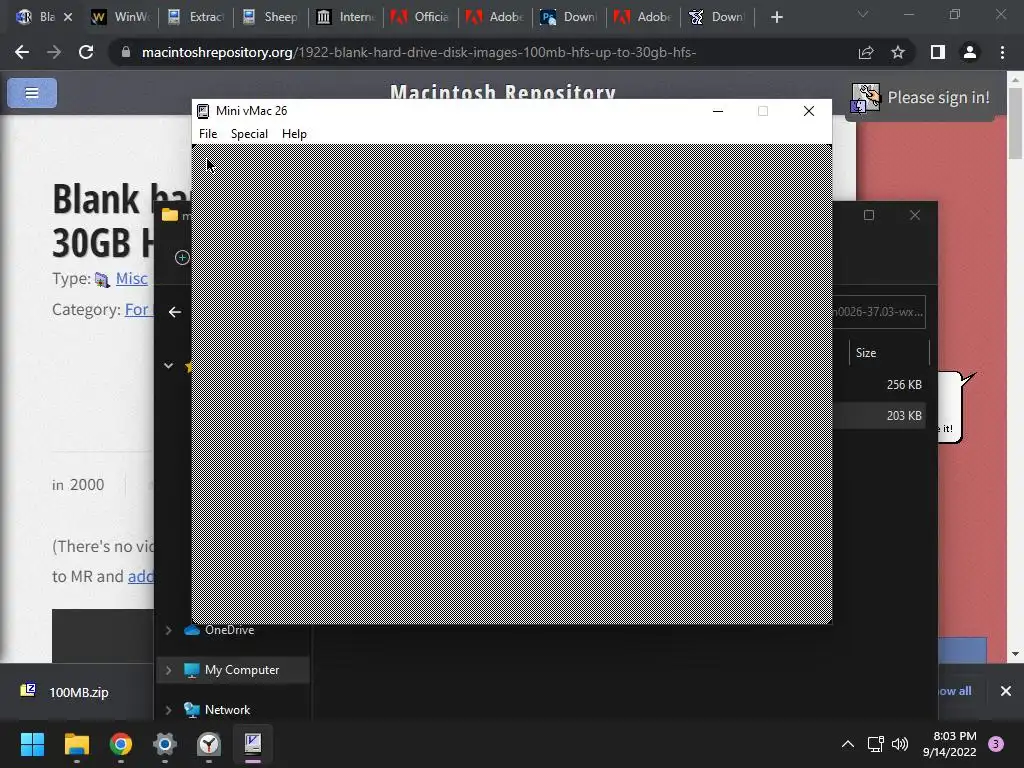Open Chrome three-dot menu
This screenshot has height=768, width=1024.
(x=1002, y=52)
